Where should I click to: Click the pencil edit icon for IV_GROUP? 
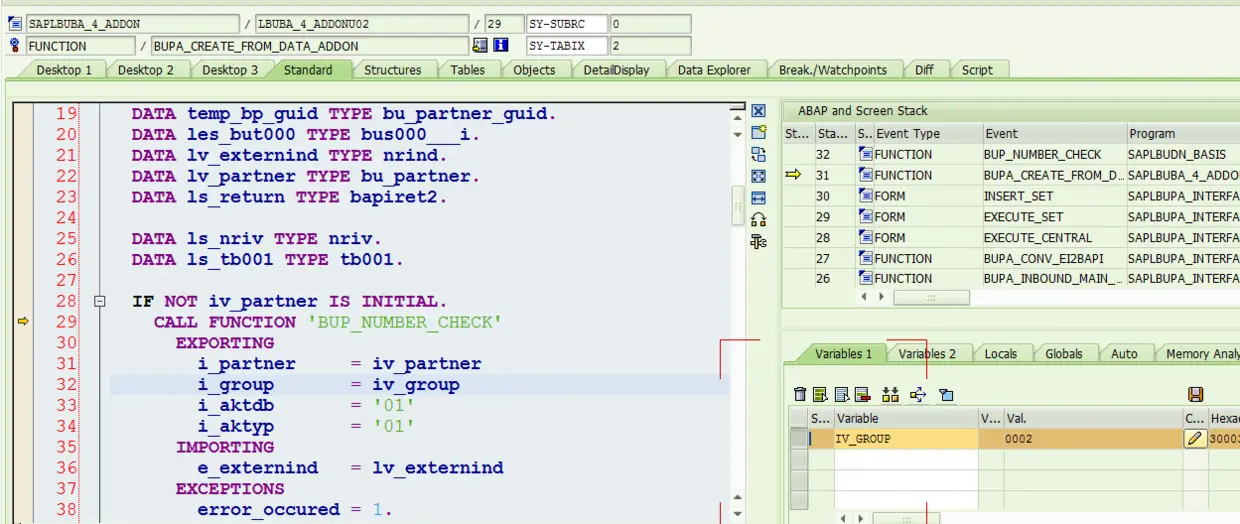click(1195, 438)
